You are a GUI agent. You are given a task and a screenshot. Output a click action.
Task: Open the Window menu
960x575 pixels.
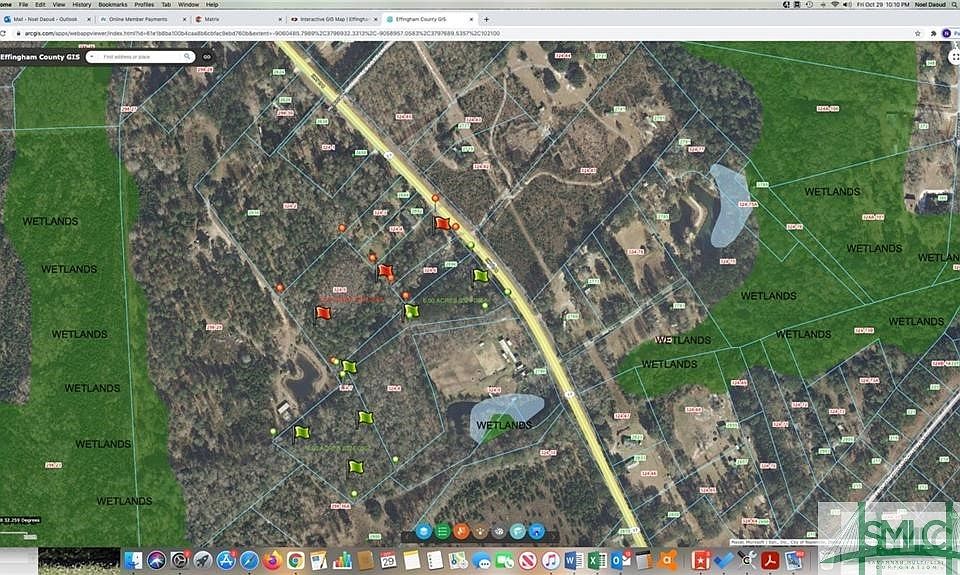click(188, 4)
